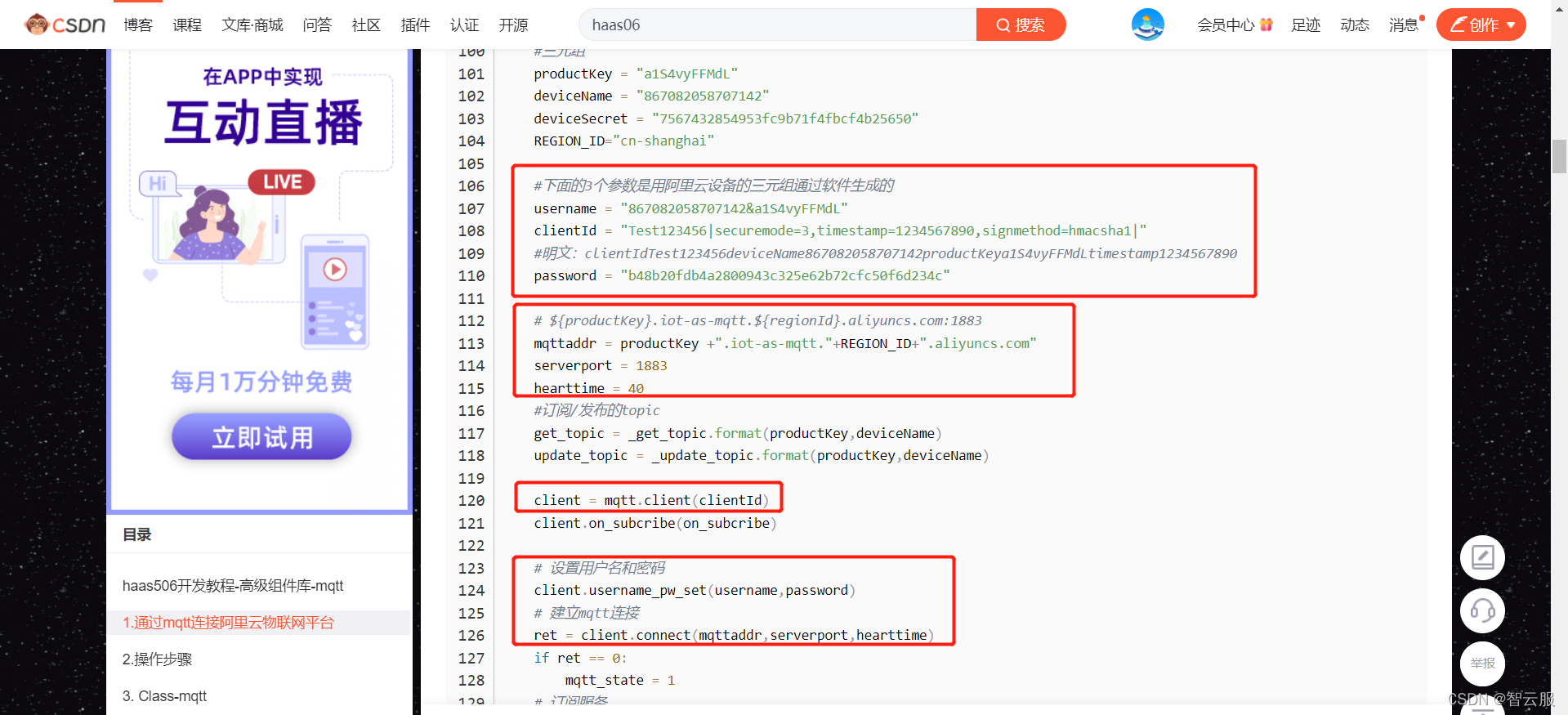The width and height of the screenshot is (1568, 715).
Task: Open 消息 notifications link
Action: (1404, 25)
